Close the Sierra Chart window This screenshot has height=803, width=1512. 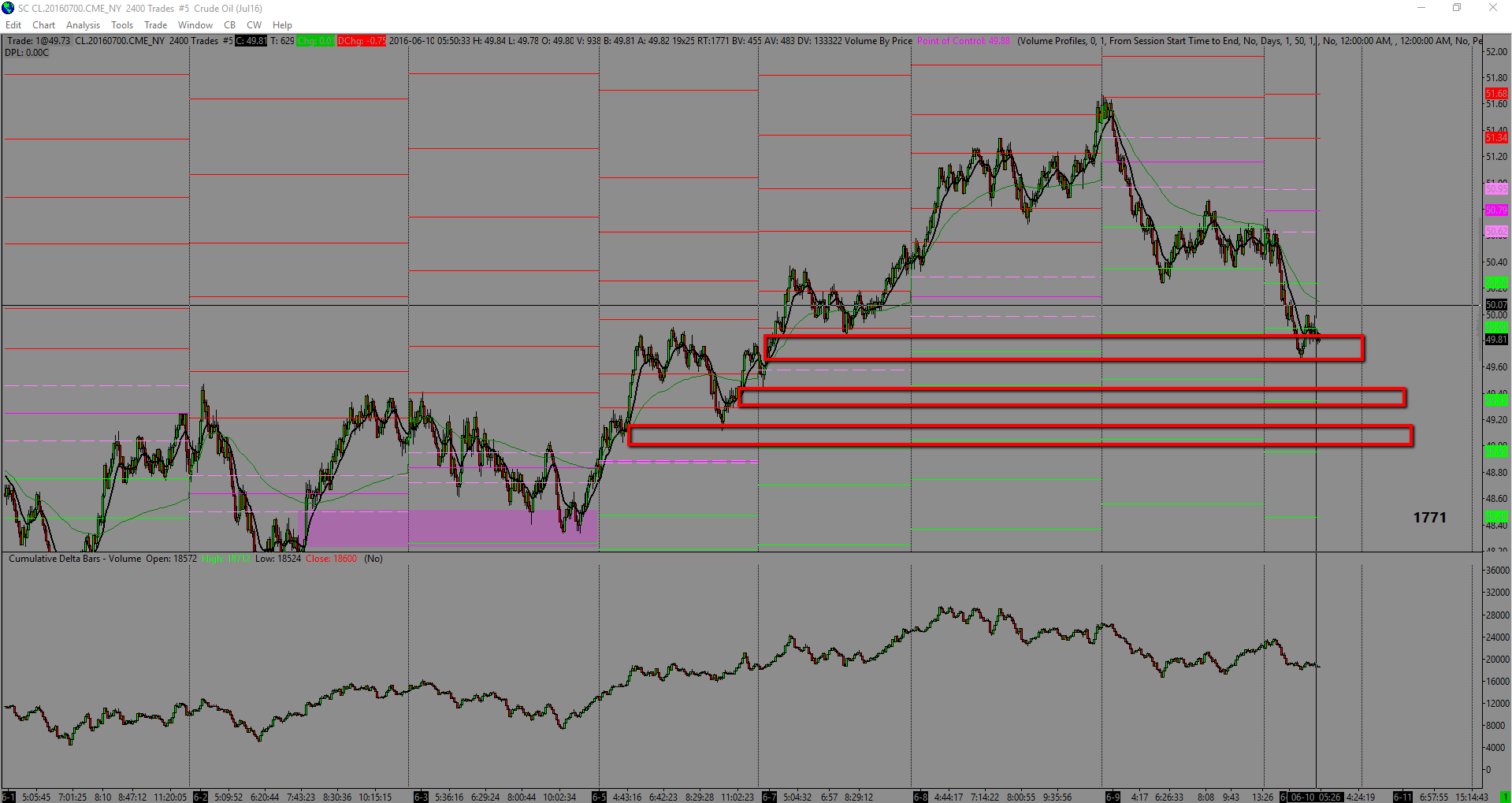tap(1493, 8)
